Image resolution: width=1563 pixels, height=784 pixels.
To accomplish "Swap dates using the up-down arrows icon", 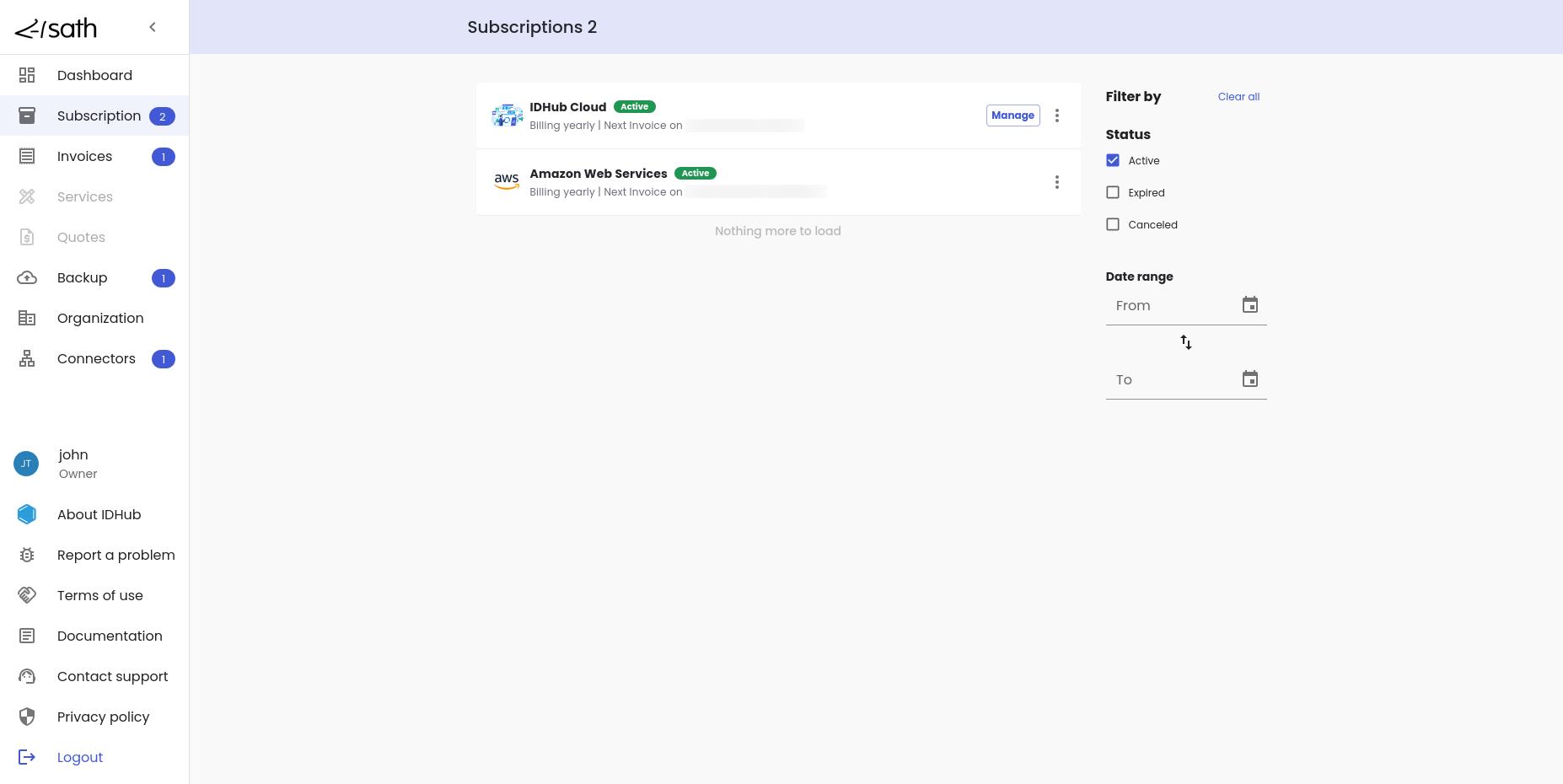I will pyautogui.click(x=1185, y=342).
